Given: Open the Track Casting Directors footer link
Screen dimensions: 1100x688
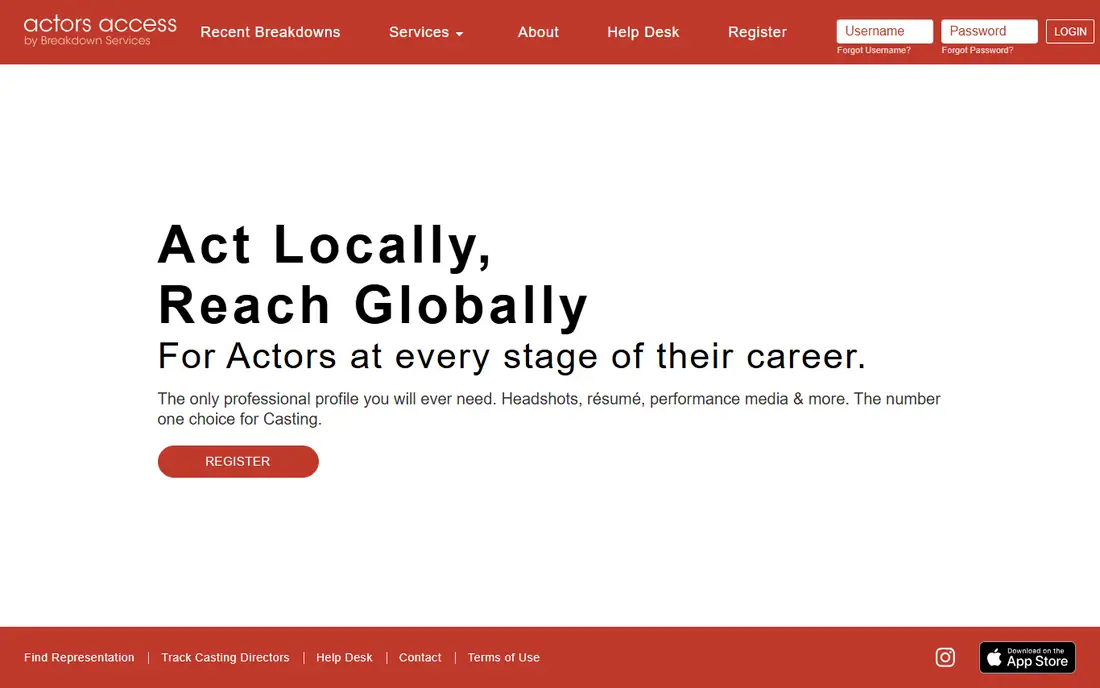Looking at the screenshot, I should tap(225, 657).
